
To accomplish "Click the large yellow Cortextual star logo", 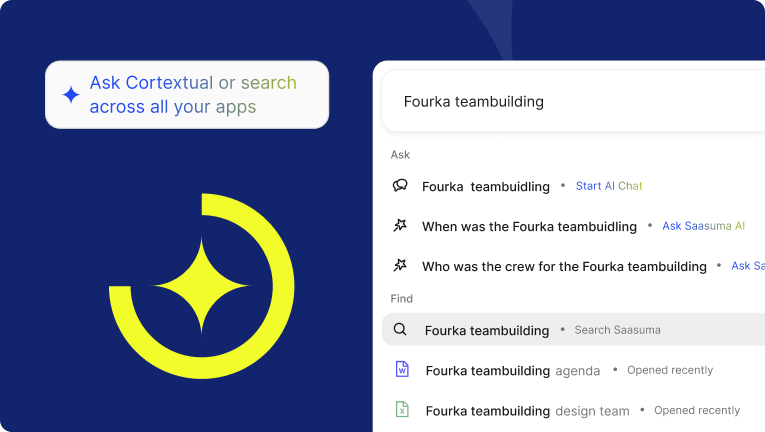I will (201, 286).
